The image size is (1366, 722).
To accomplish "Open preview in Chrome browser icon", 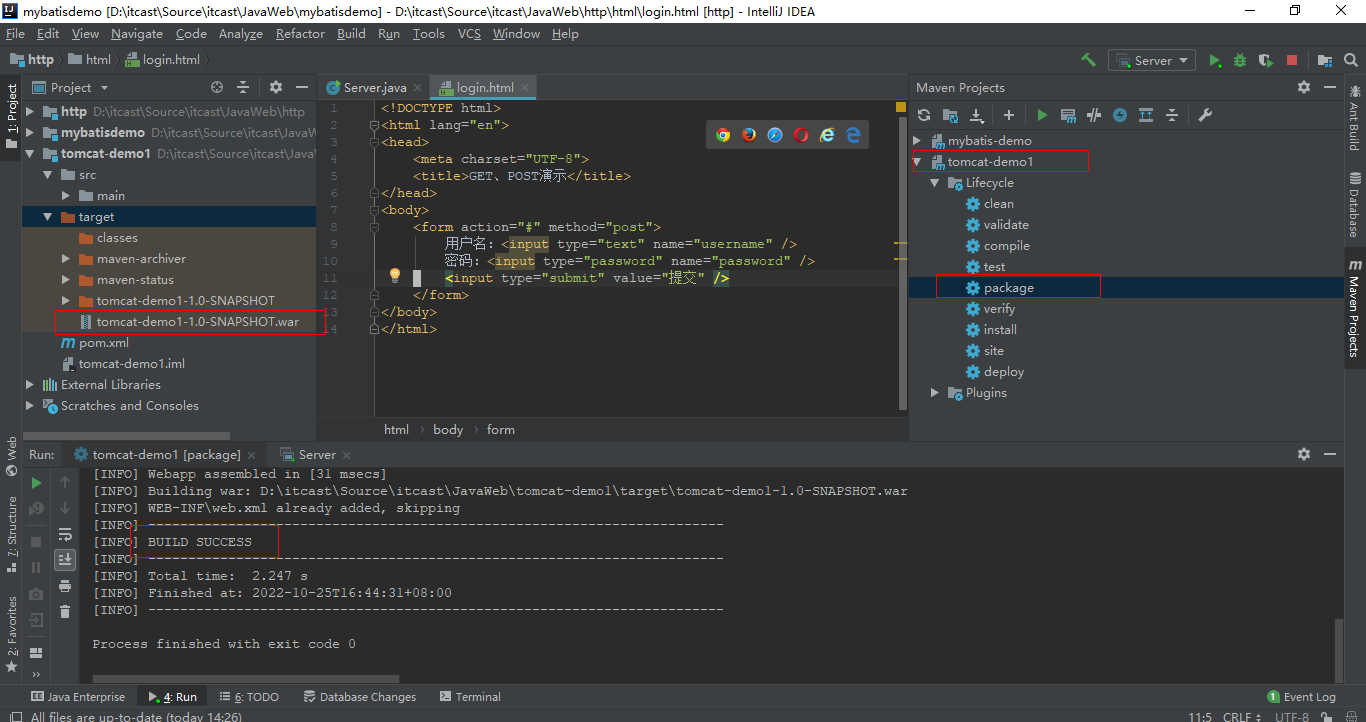I will pyautogui.click(x=723, y=135).
